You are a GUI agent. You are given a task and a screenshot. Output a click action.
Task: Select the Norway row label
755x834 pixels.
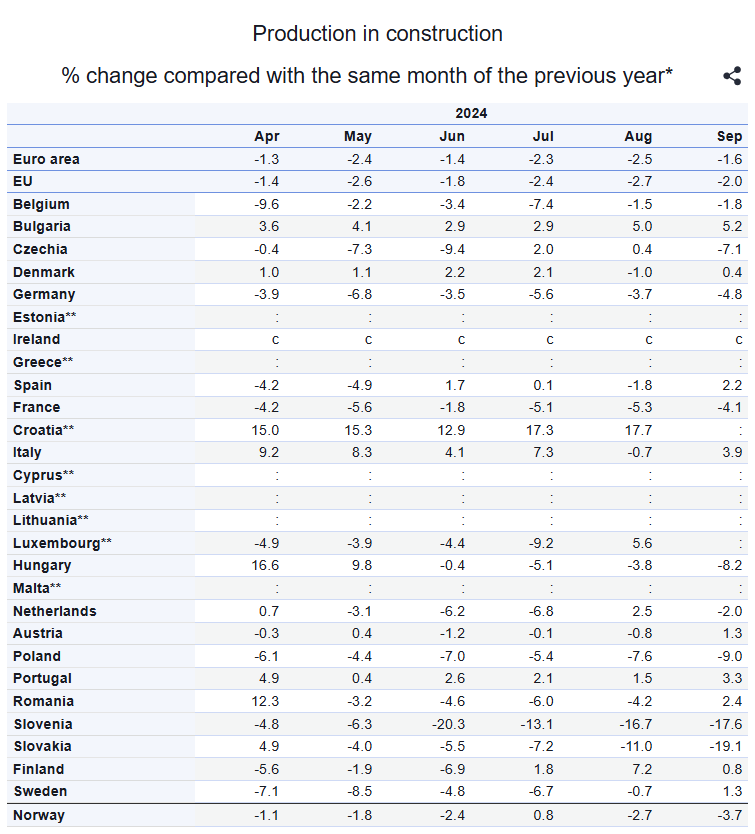click(x=39, y=815)
